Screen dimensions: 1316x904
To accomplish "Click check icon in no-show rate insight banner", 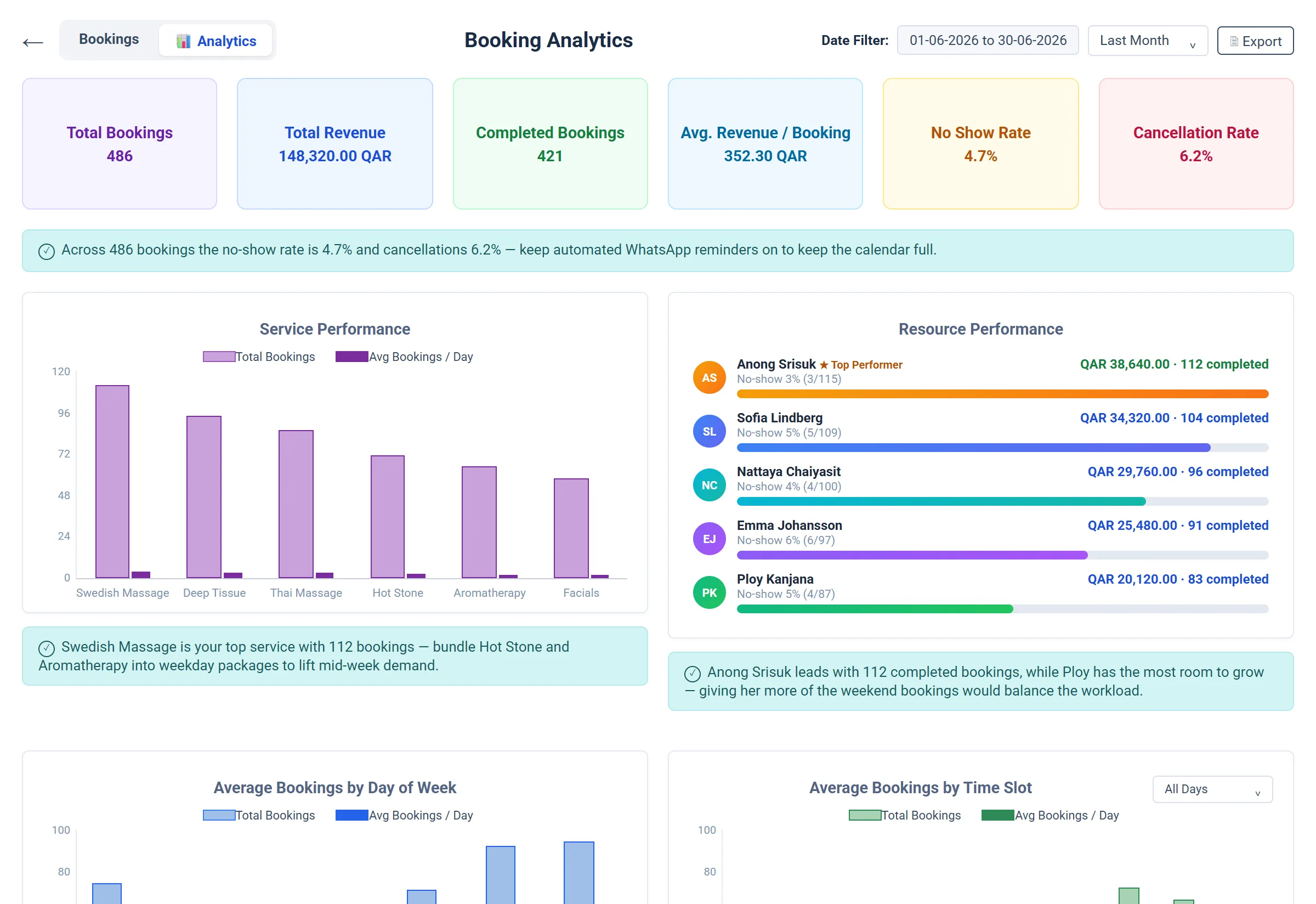I will 47,251.
